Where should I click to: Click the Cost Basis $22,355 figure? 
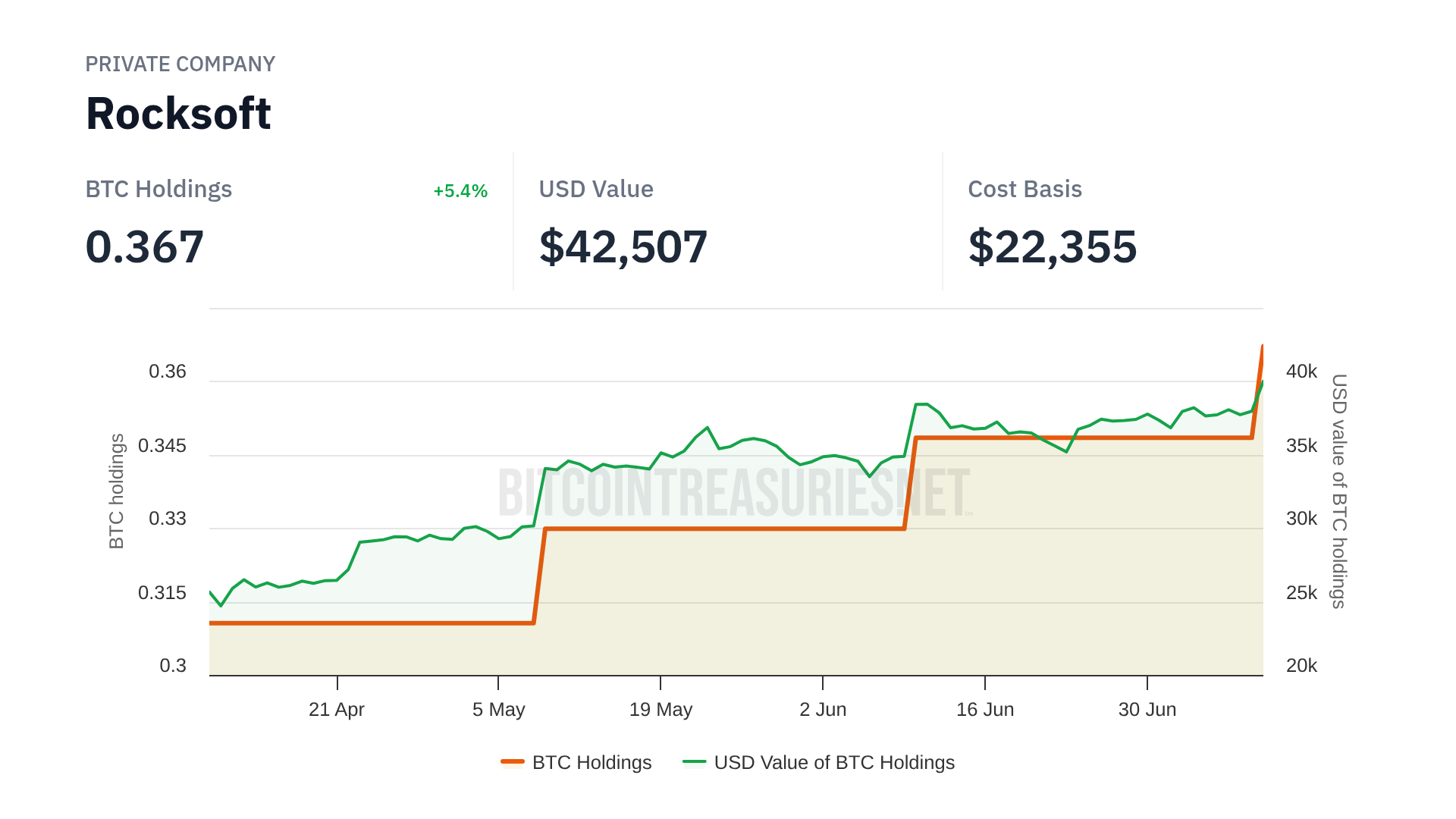pos(1052,247)
